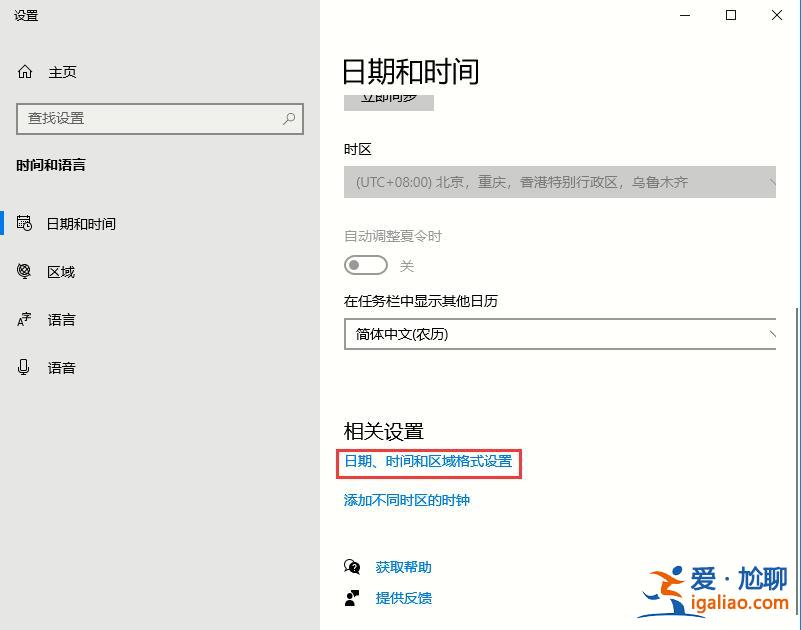Click the 语言 character icon in sidebar
801x630 pixels.
(x=24, y=319)
